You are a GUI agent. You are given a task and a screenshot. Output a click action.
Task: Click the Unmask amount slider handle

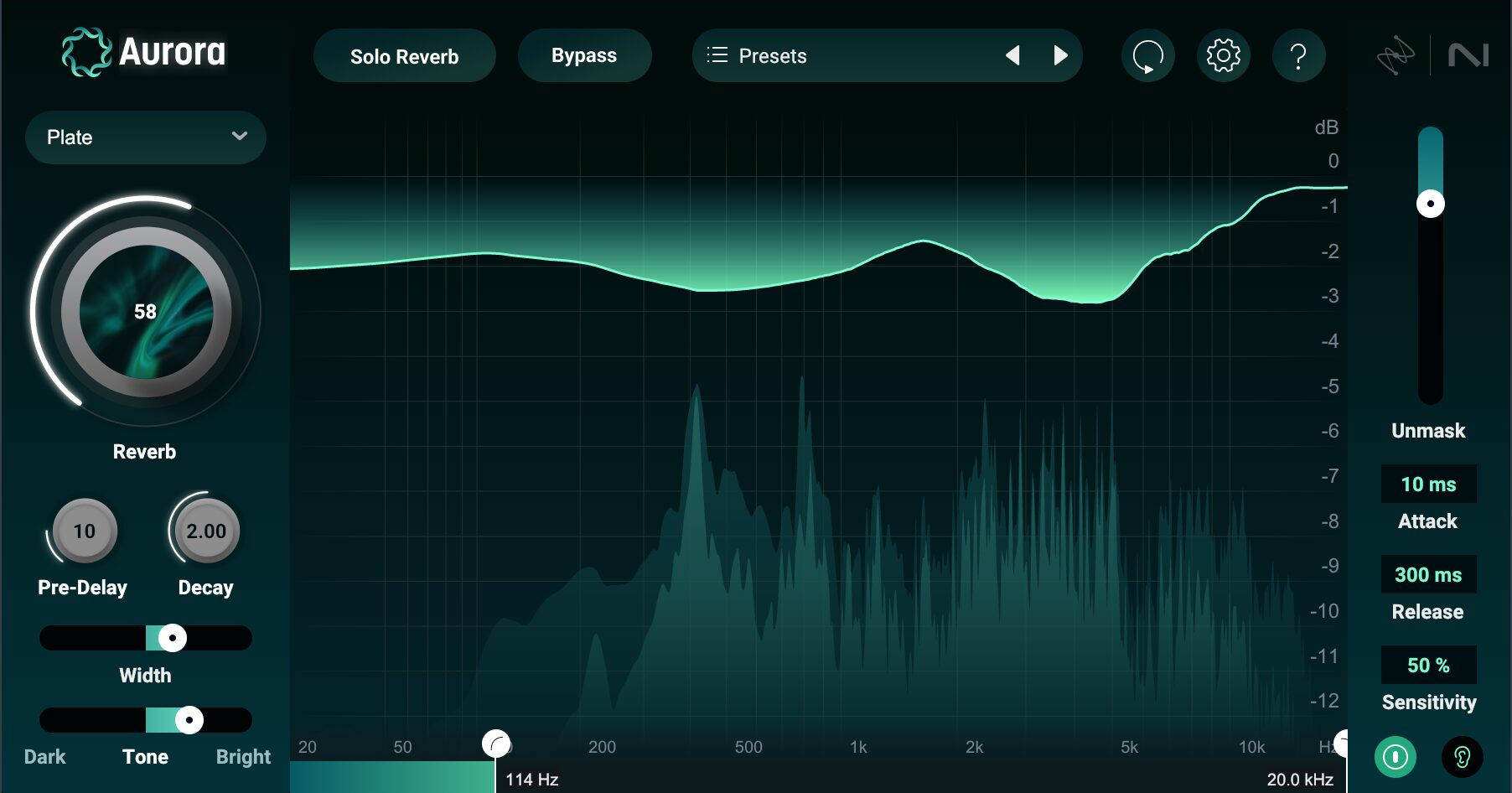1430,204
